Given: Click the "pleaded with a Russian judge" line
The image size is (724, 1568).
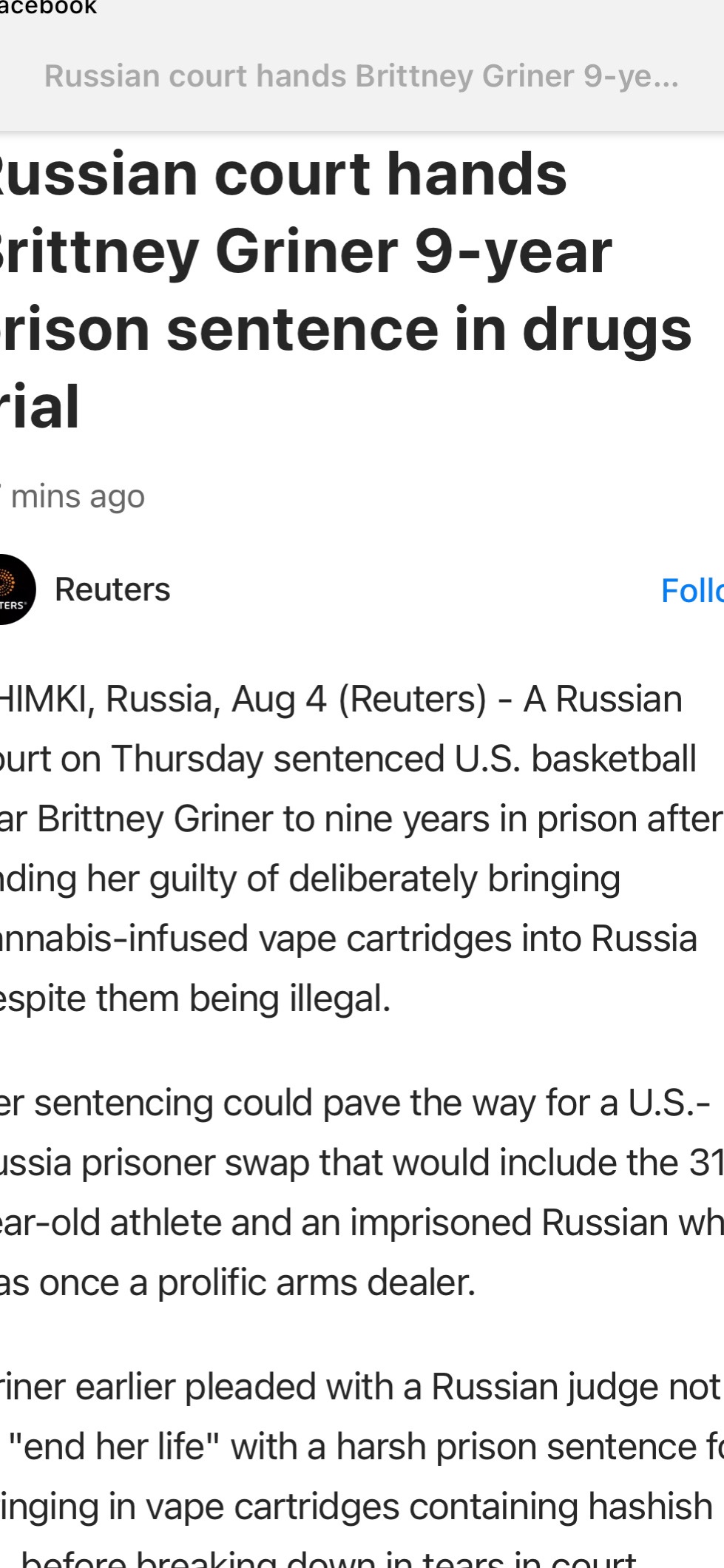Looking at the screenshot, I should (x=362, y=1387).
